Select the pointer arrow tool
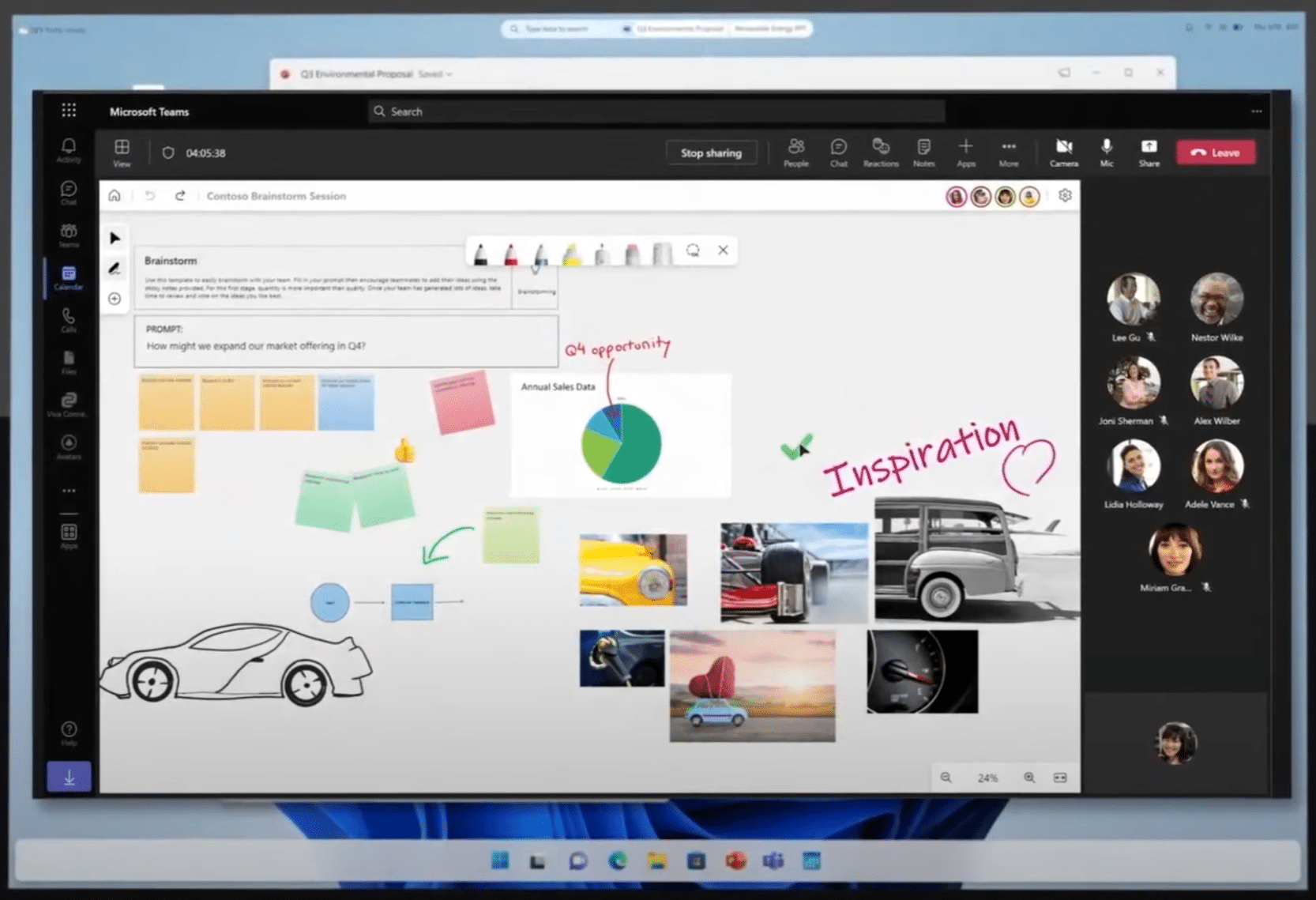 [115, 238]
